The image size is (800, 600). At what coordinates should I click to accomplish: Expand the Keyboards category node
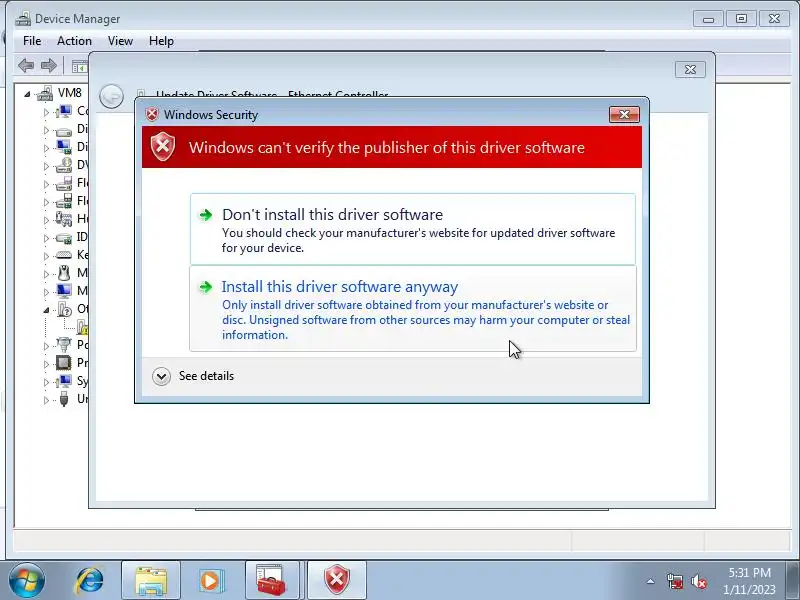pos(46,256)
